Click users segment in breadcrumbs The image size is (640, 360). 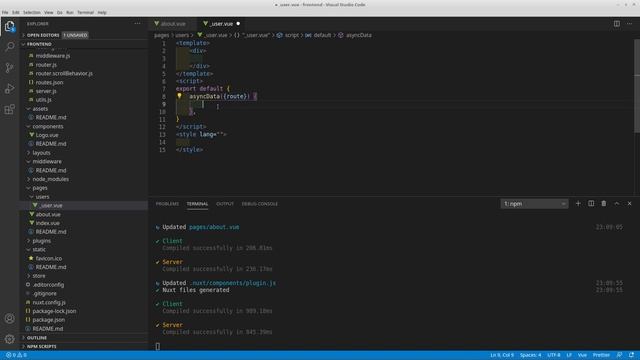(182, 35)
